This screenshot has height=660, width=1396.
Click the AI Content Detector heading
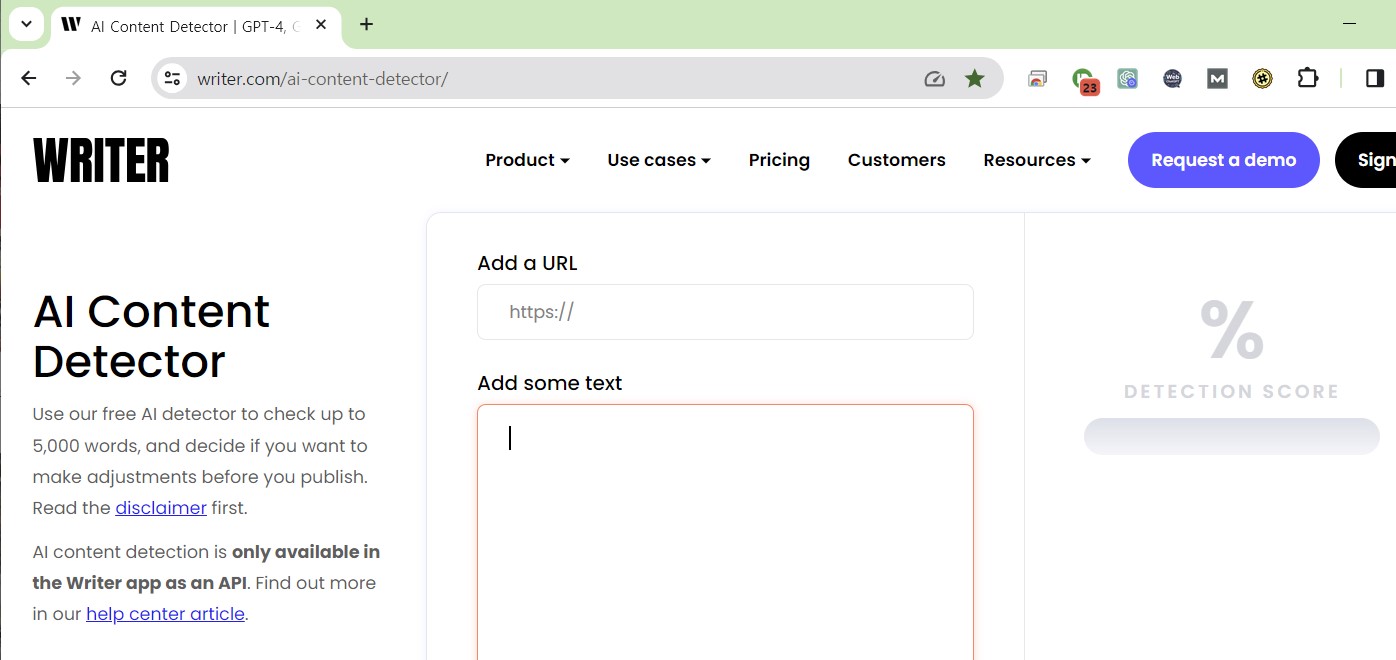[151, 336]
